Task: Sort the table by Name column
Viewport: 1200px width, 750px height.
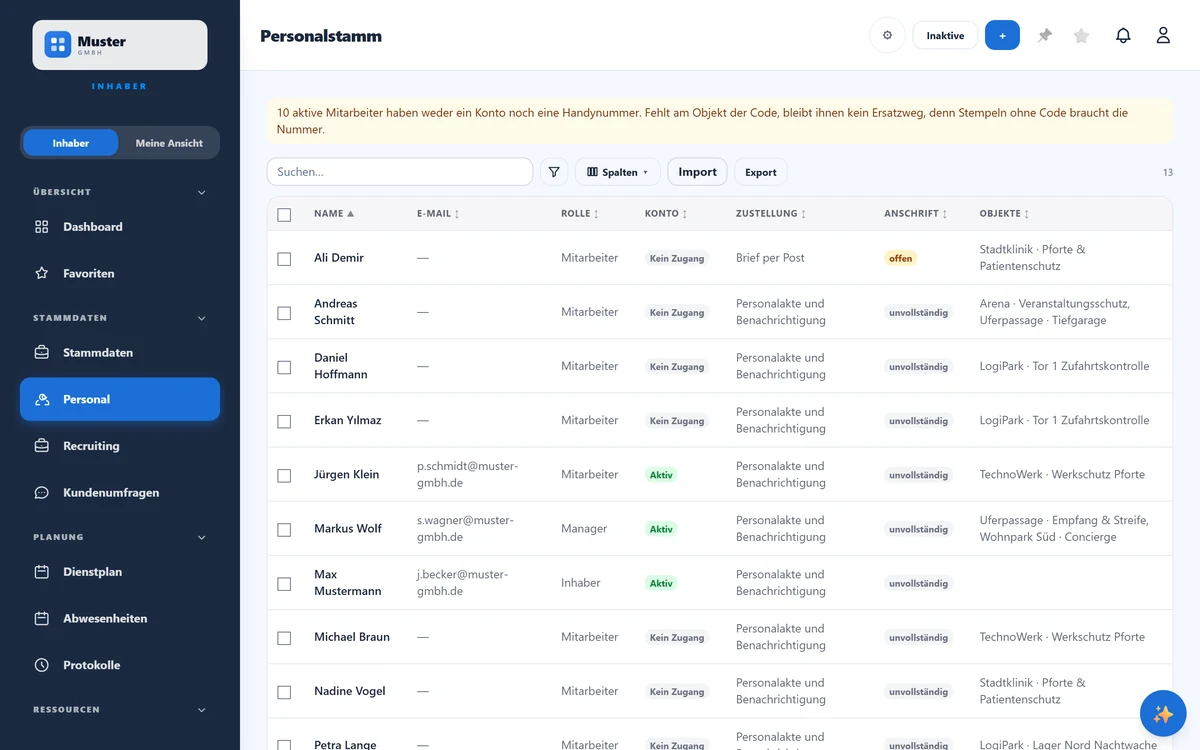Action: [x=334, y=214]
